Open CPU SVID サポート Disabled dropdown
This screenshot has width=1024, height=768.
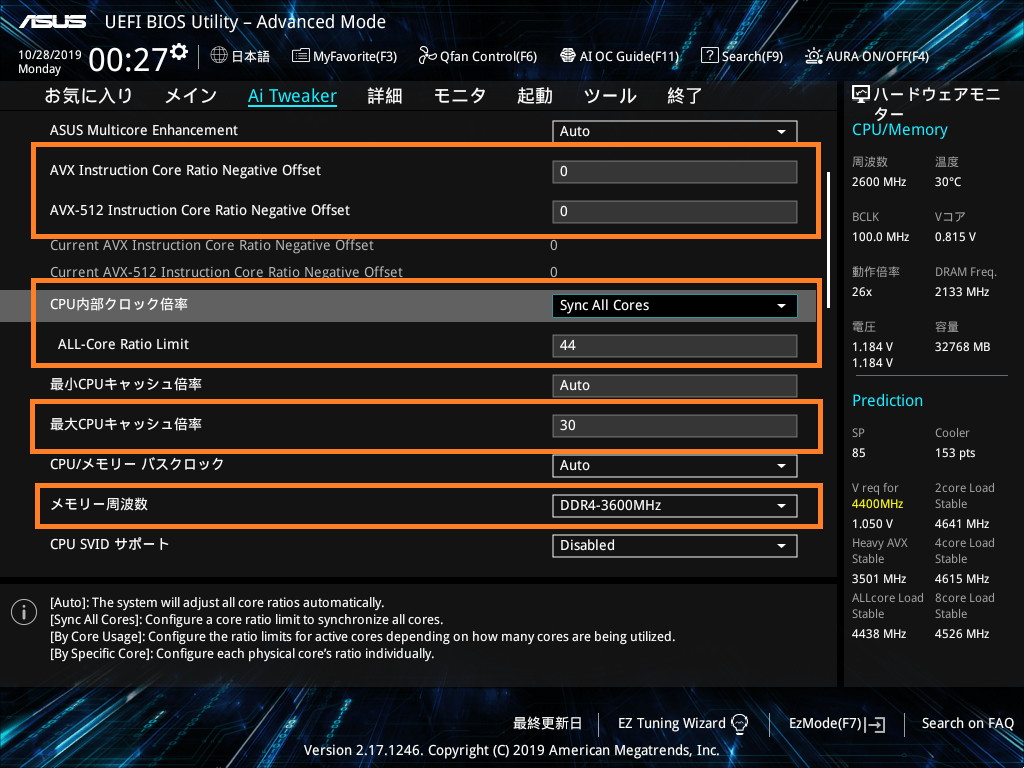coord(675,545)
